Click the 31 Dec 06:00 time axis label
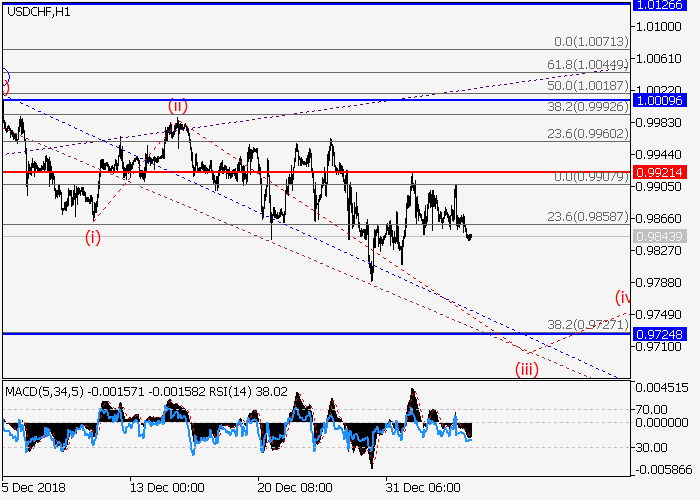700x500 pixels. tap(423, 488)
